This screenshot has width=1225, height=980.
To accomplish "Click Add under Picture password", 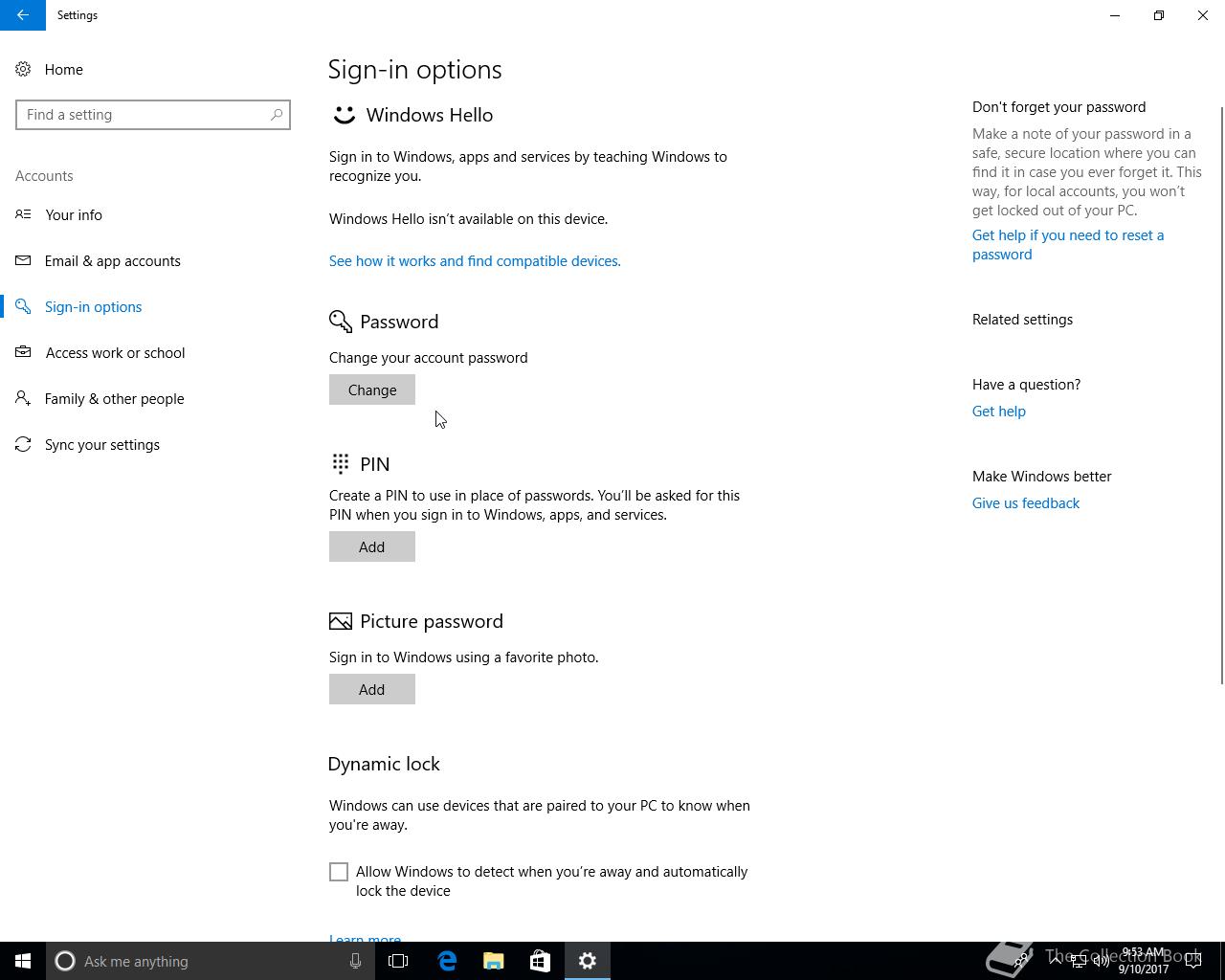I will (372, 689).
